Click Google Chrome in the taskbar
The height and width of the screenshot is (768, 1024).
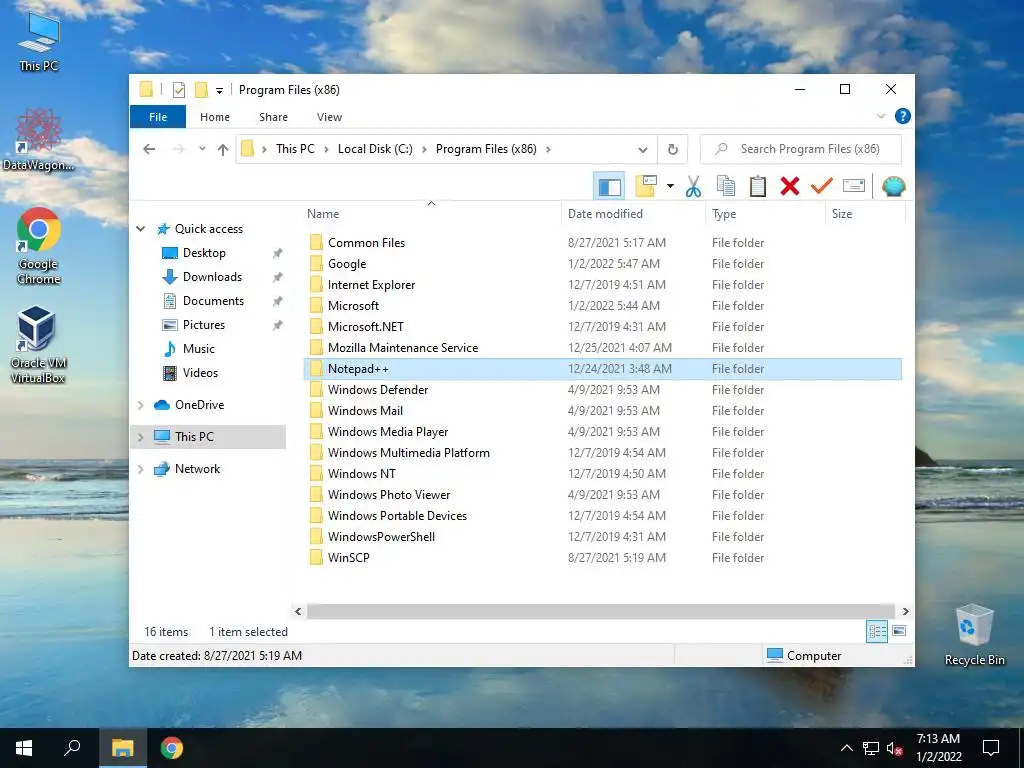click(x=172, y=748)
